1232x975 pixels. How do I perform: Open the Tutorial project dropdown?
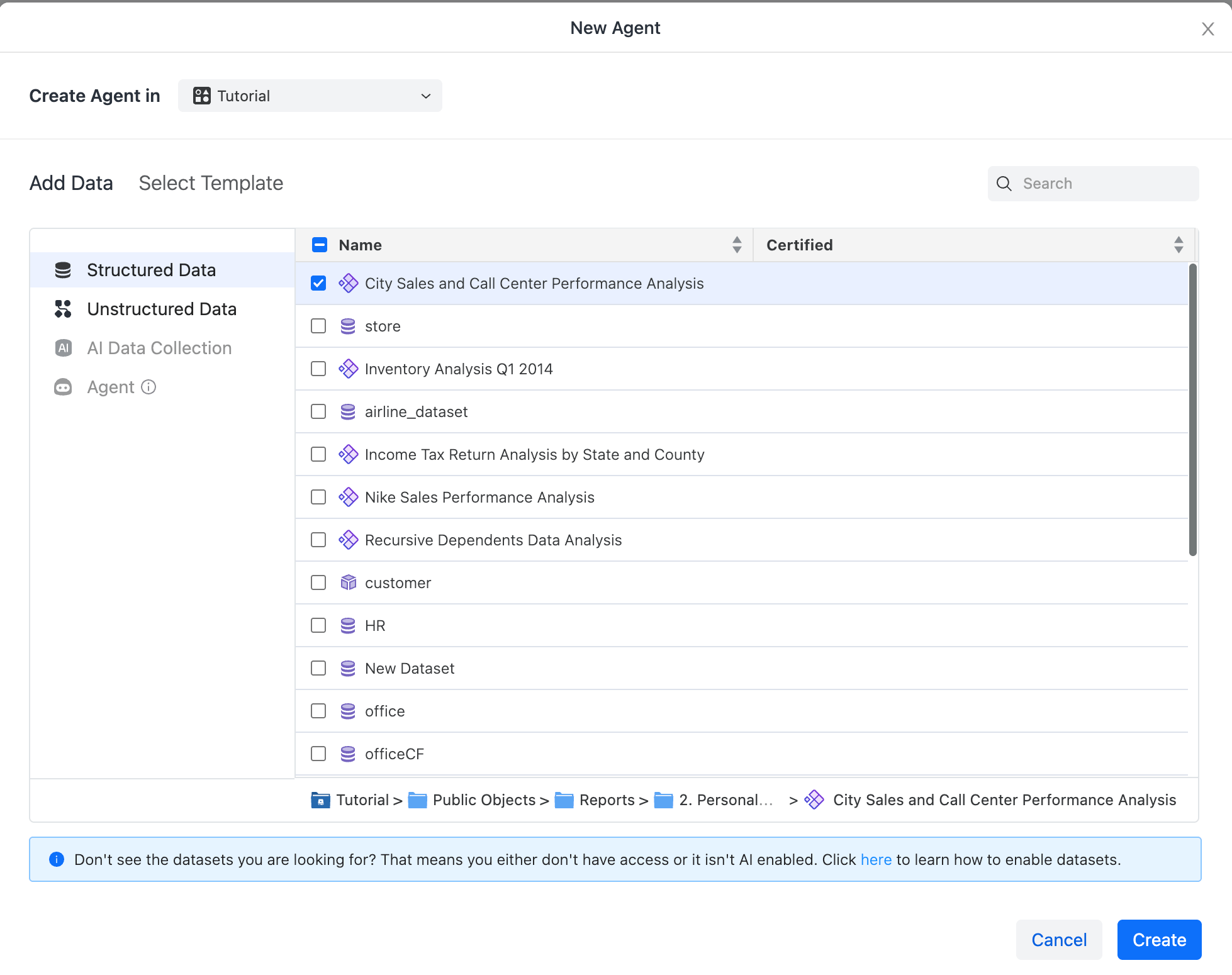pyautogui.click(x=310, y=96)
